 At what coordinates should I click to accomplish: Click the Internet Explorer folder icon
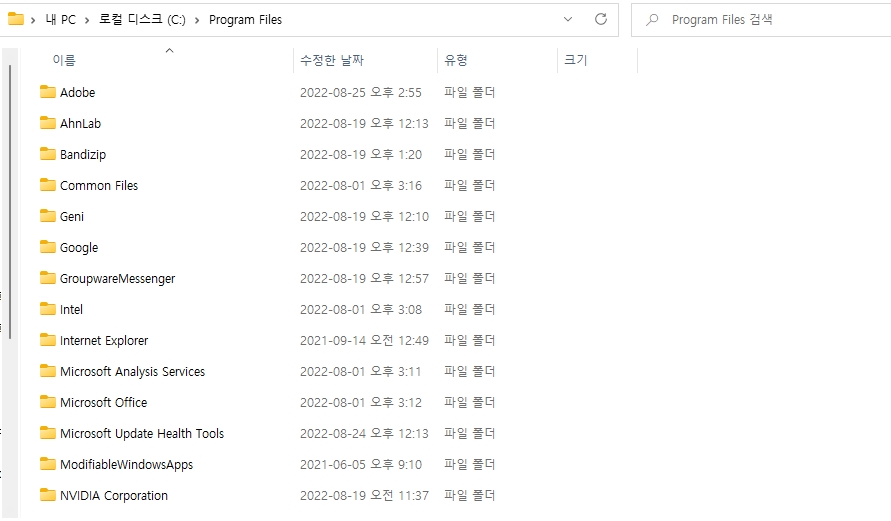tap(48, 340)
